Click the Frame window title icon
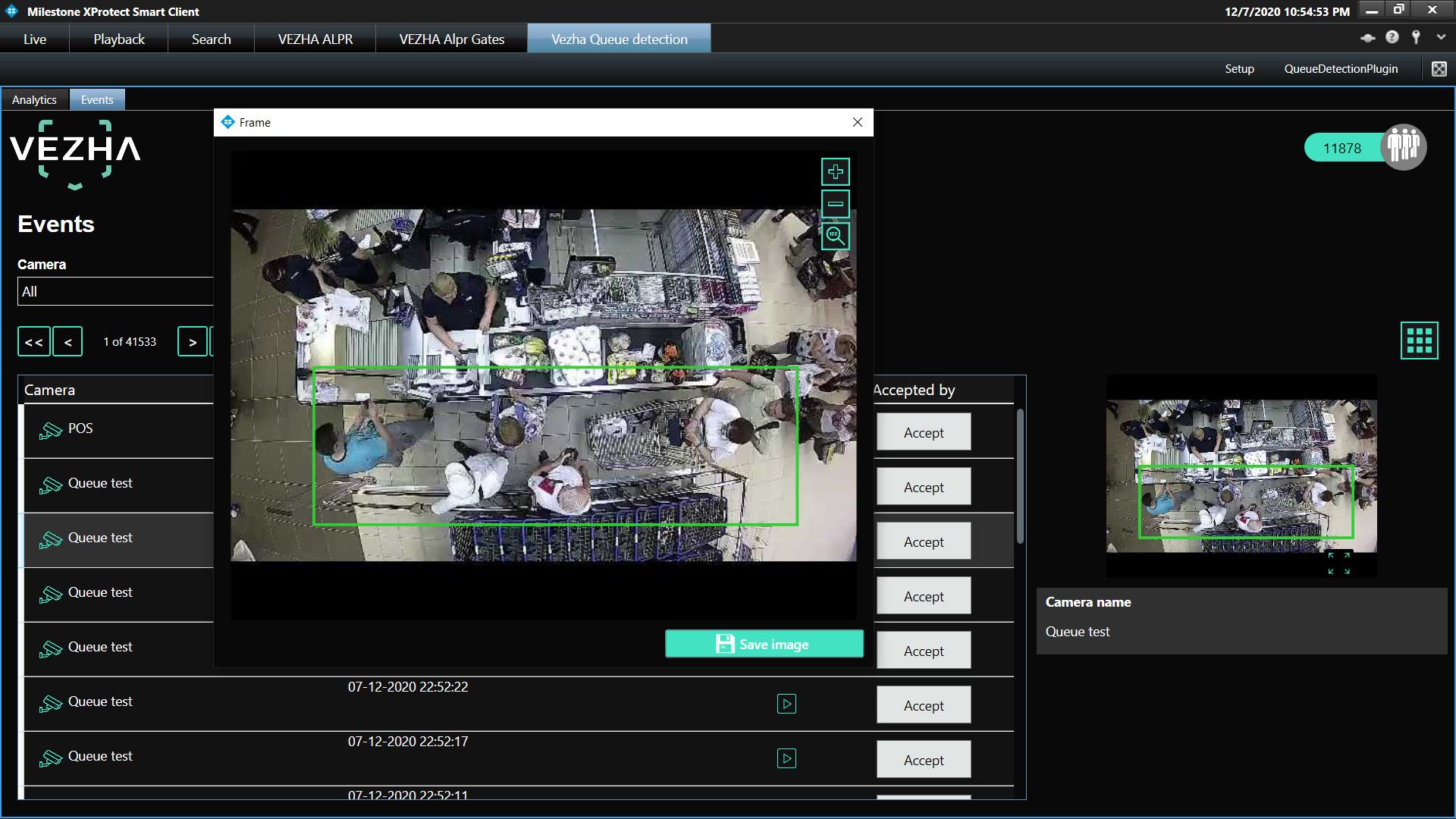Viewport: 1456px width, 819px height. coord(227,122)
